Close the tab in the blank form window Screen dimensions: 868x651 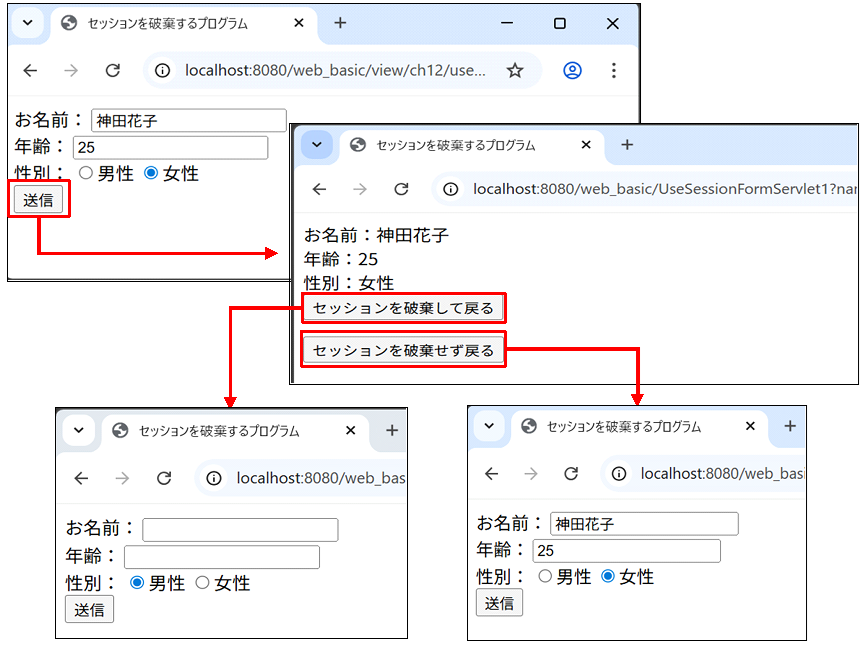point(350,431)
